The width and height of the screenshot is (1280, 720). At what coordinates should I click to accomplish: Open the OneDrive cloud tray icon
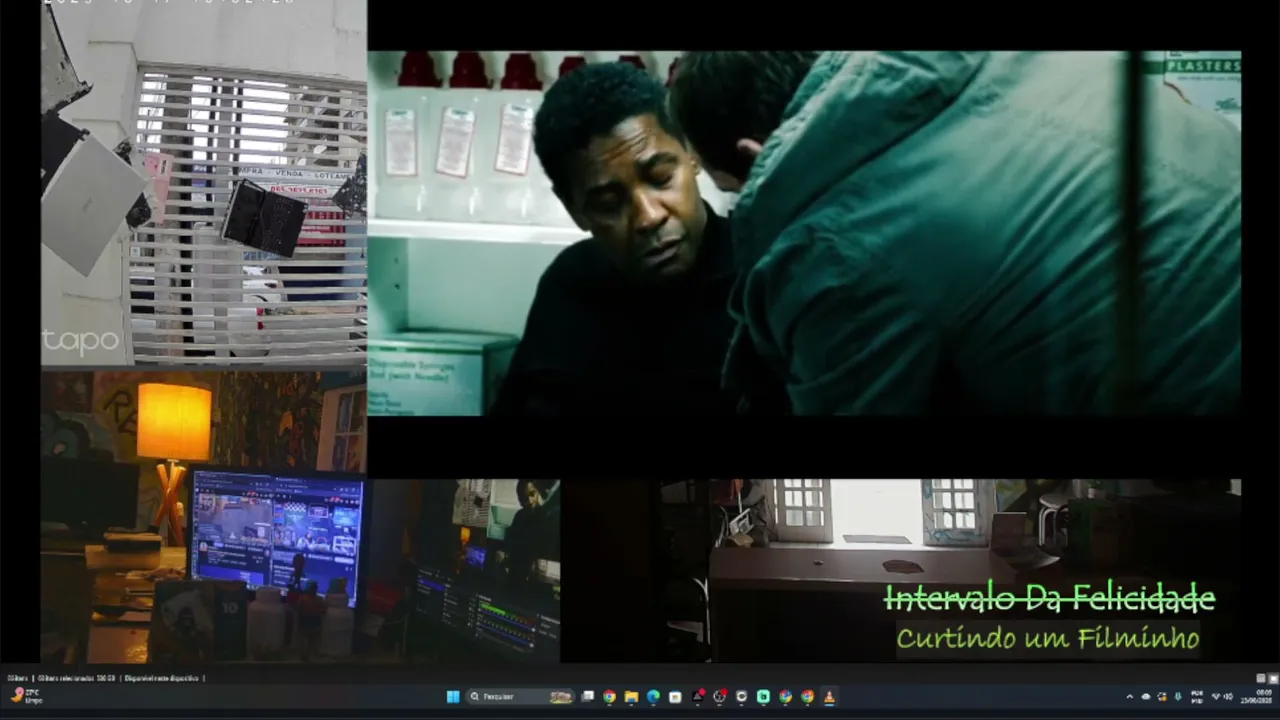(1146, 697)
